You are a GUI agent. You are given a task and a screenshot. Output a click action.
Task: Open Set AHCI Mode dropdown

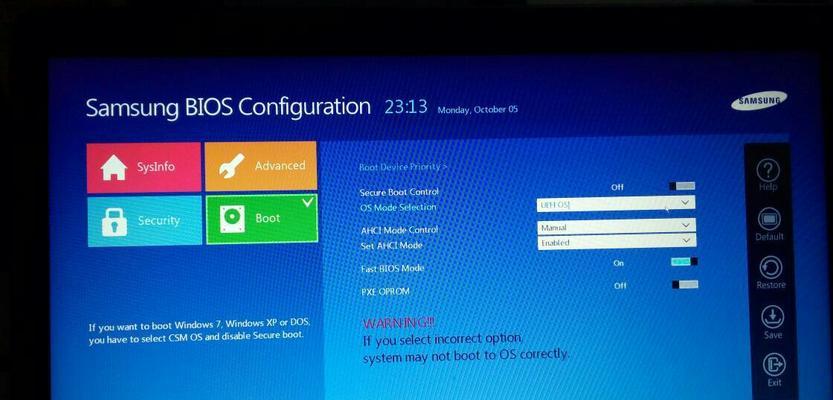616,242
